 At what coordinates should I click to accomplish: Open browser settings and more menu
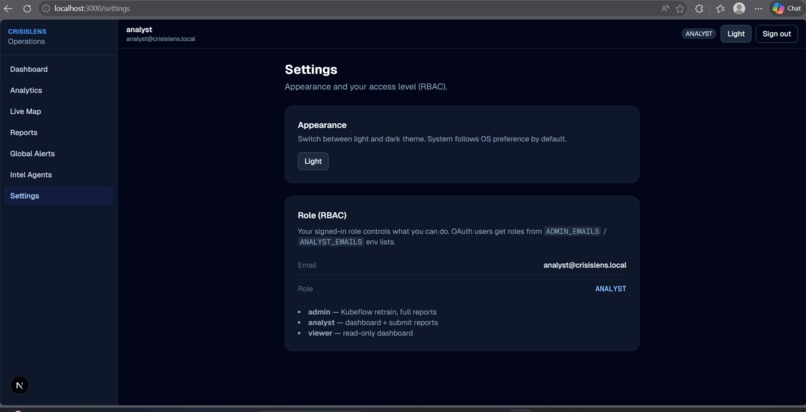tap(758, 8)
